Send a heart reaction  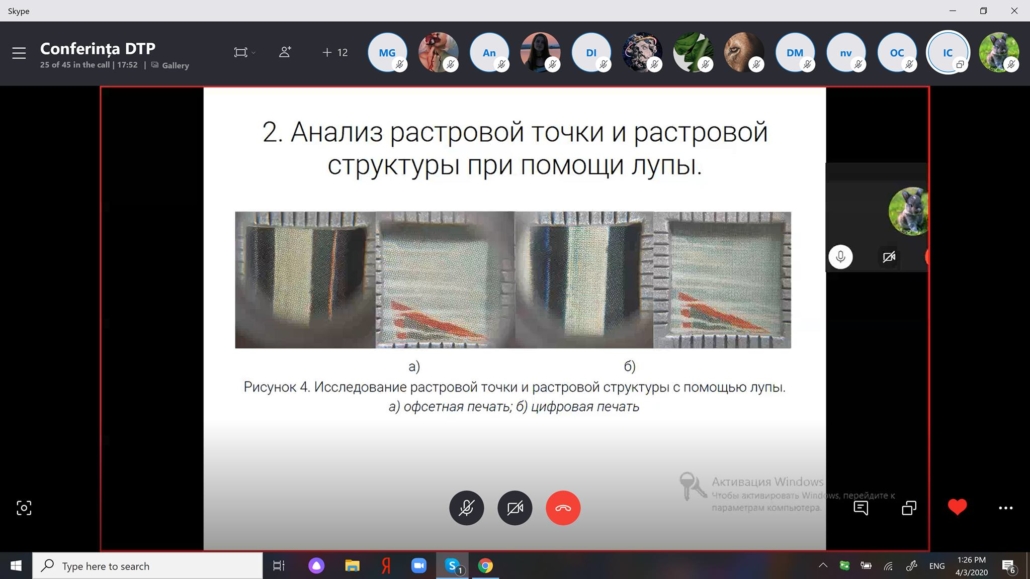957,507
